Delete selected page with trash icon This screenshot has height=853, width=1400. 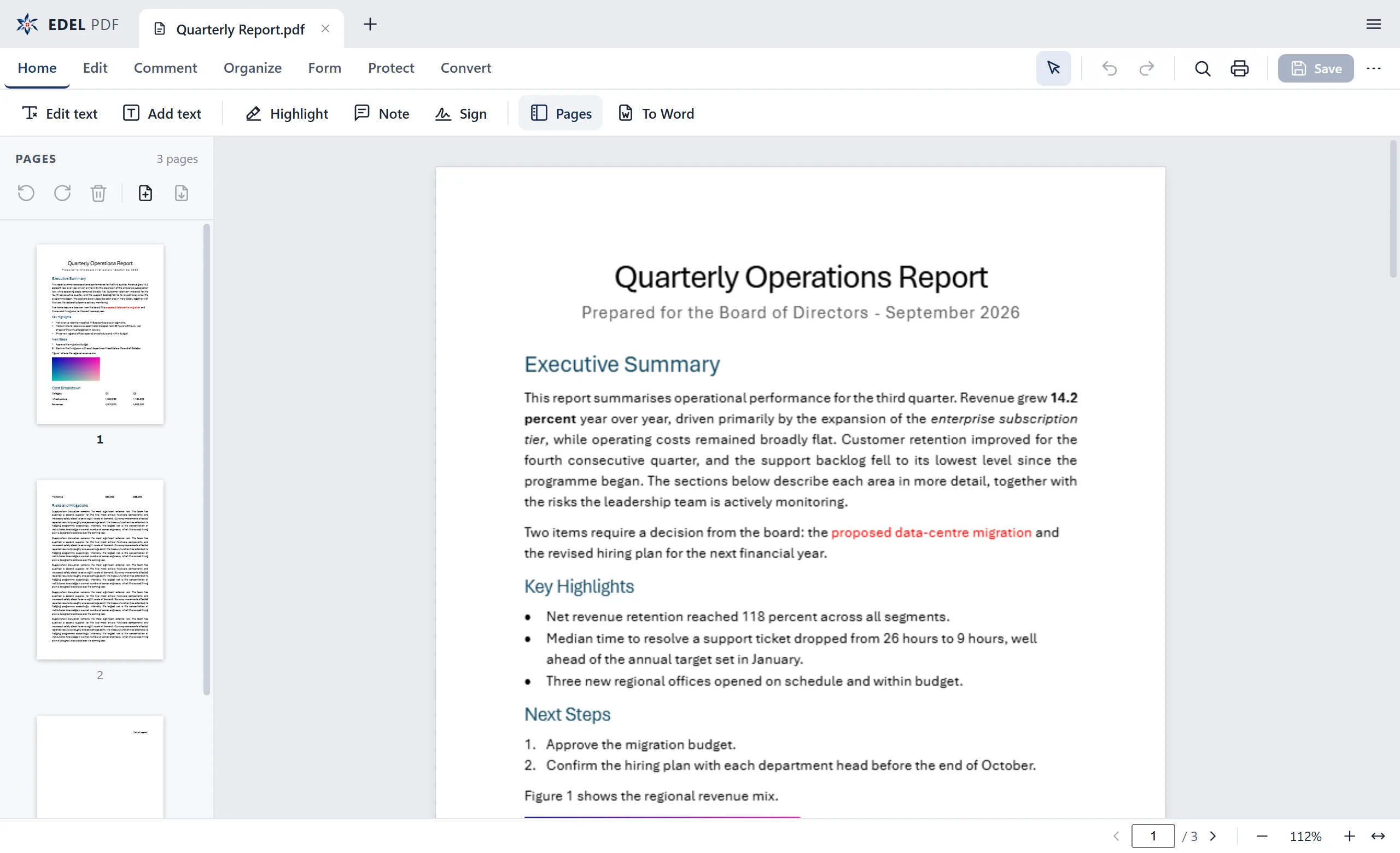[98, 193]
